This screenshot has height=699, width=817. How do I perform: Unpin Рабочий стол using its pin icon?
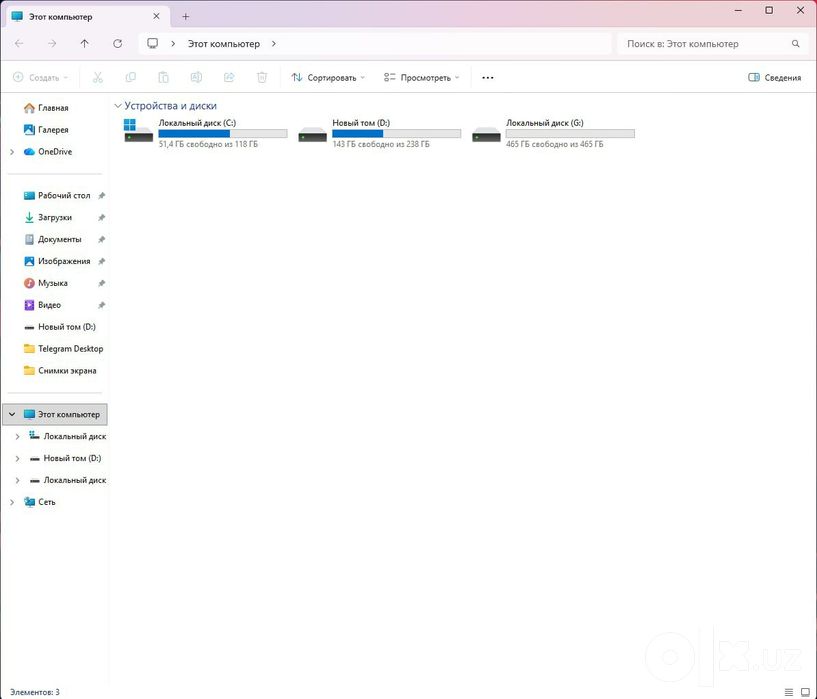pos(102,196)
